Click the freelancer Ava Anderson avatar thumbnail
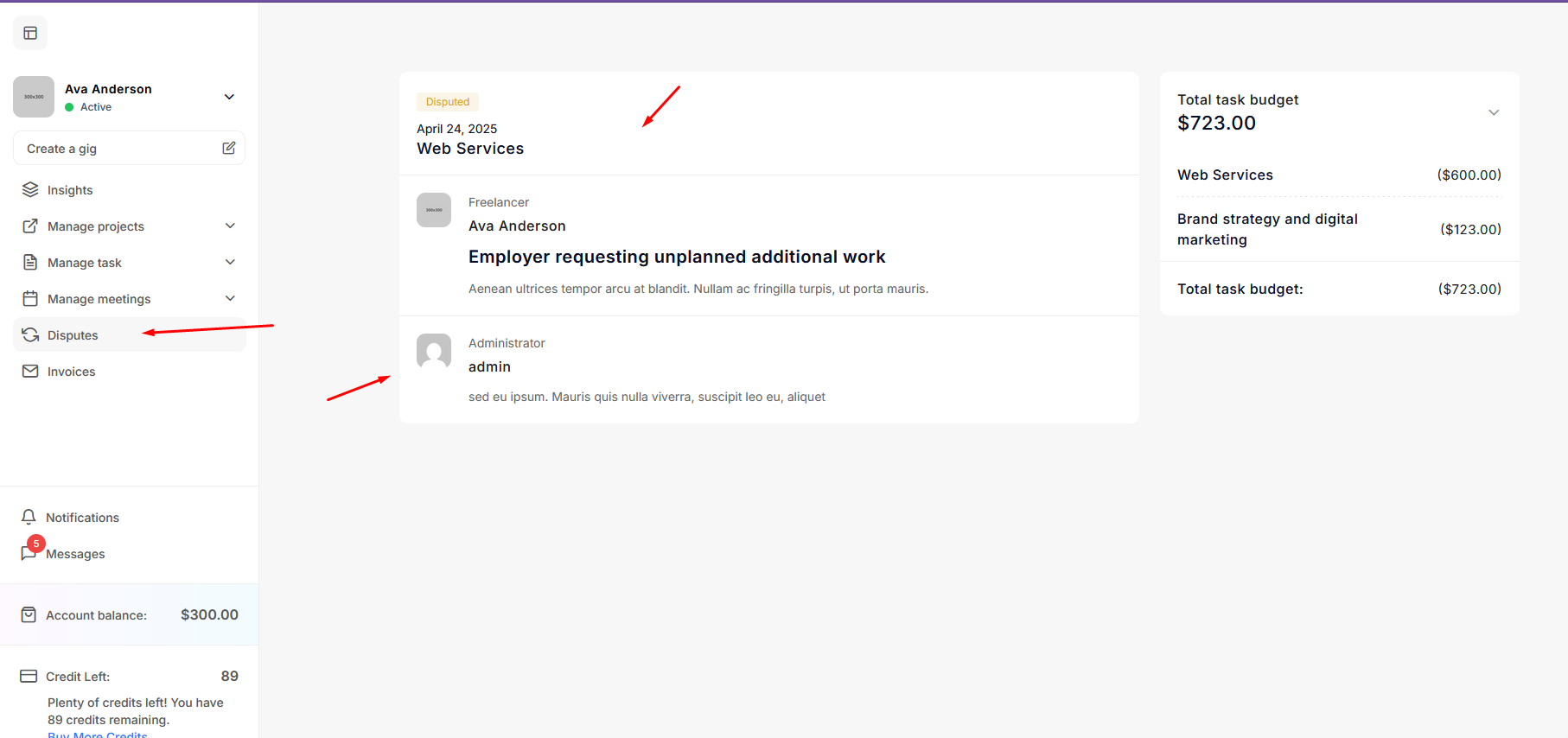1568x738 pixels. coord(434,210)
